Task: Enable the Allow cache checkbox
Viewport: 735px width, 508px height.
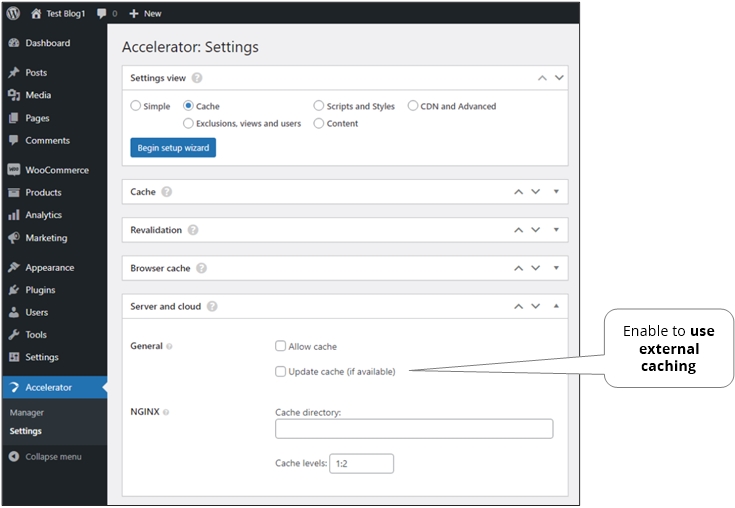Action: coord(280,346)
